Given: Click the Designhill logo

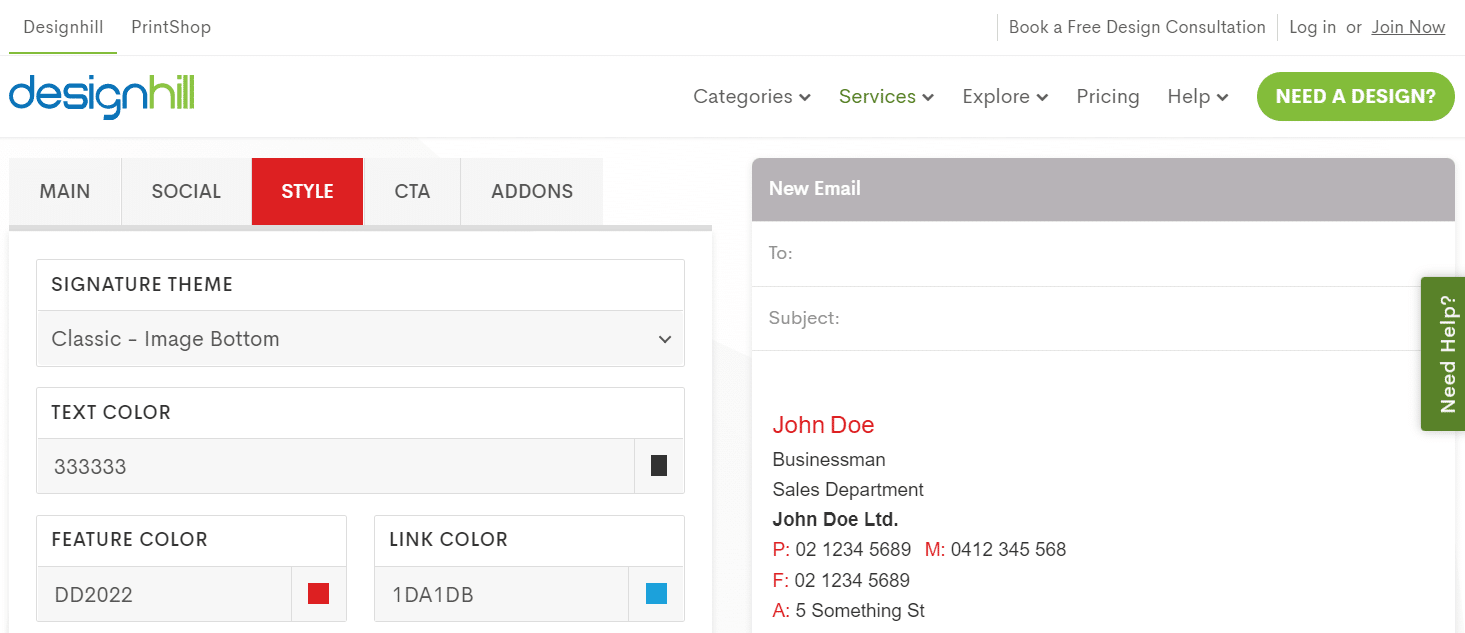Looking at the screenshot, I should (x=101, y=96).
